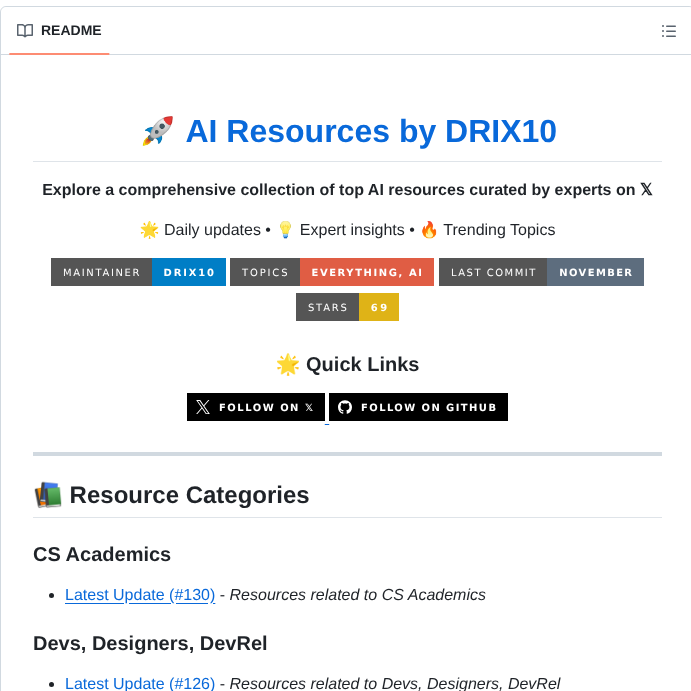Click 'Resources related to CS Academics' text
Image resolution: width=691 pixels, height=691 pixels.
357,594
